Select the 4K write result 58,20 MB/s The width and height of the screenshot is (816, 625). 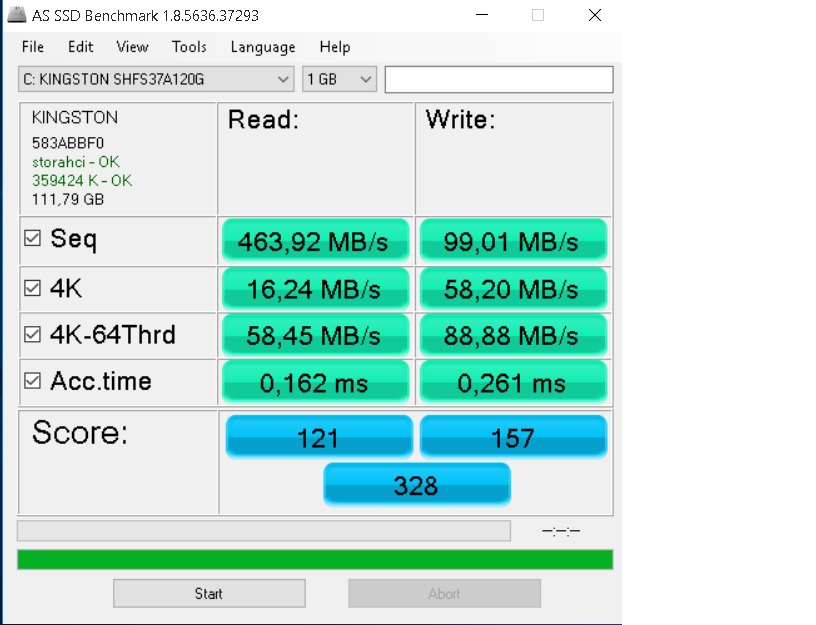[513, 289]
